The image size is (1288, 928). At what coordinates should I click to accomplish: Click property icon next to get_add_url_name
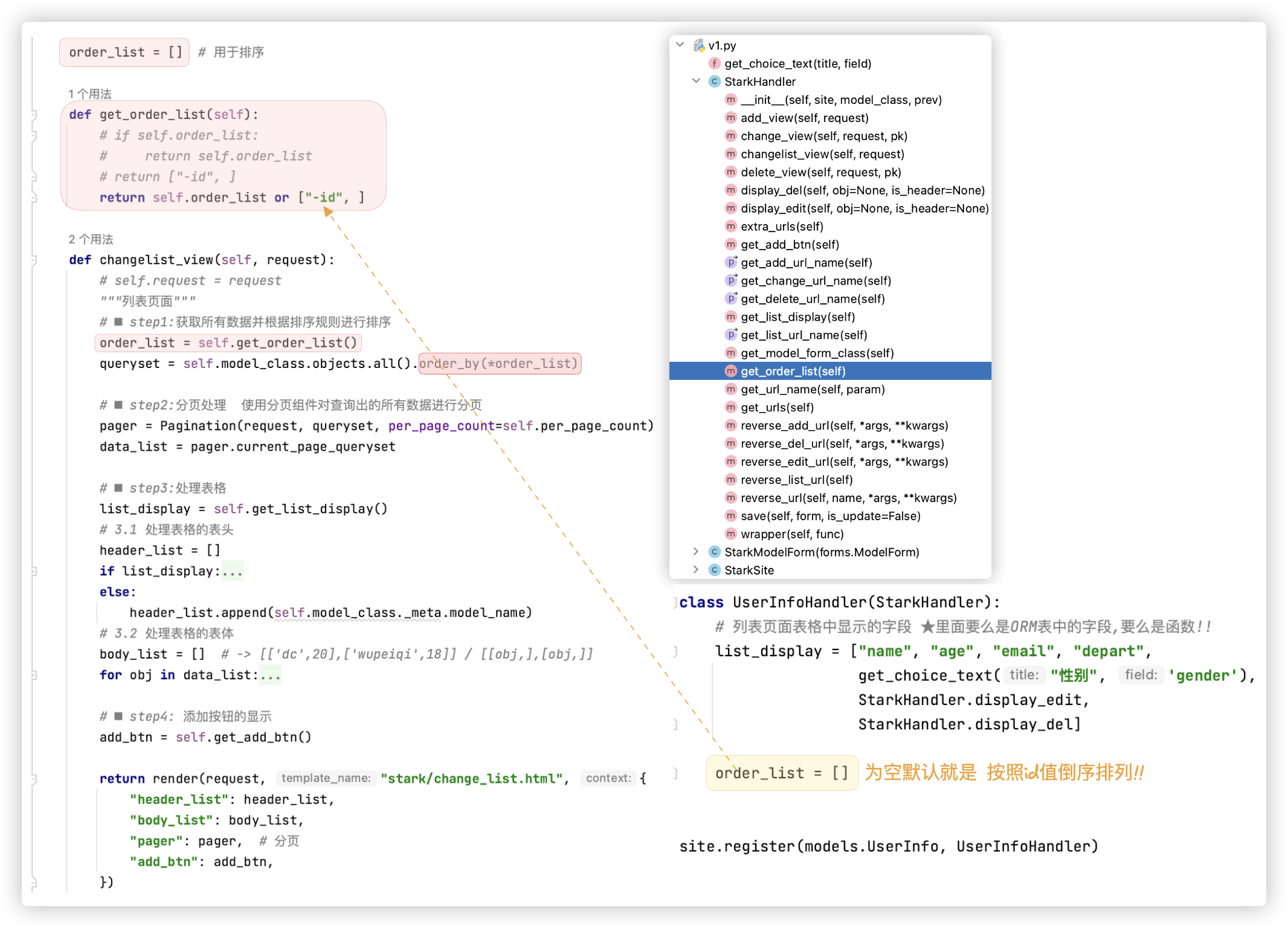tap(731, 262)
